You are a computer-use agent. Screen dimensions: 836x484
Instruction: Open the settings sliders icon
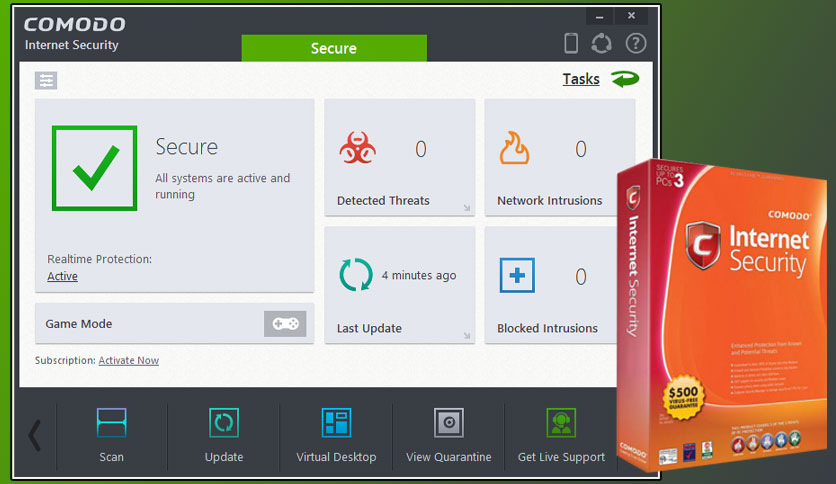(x=46, y=80)
